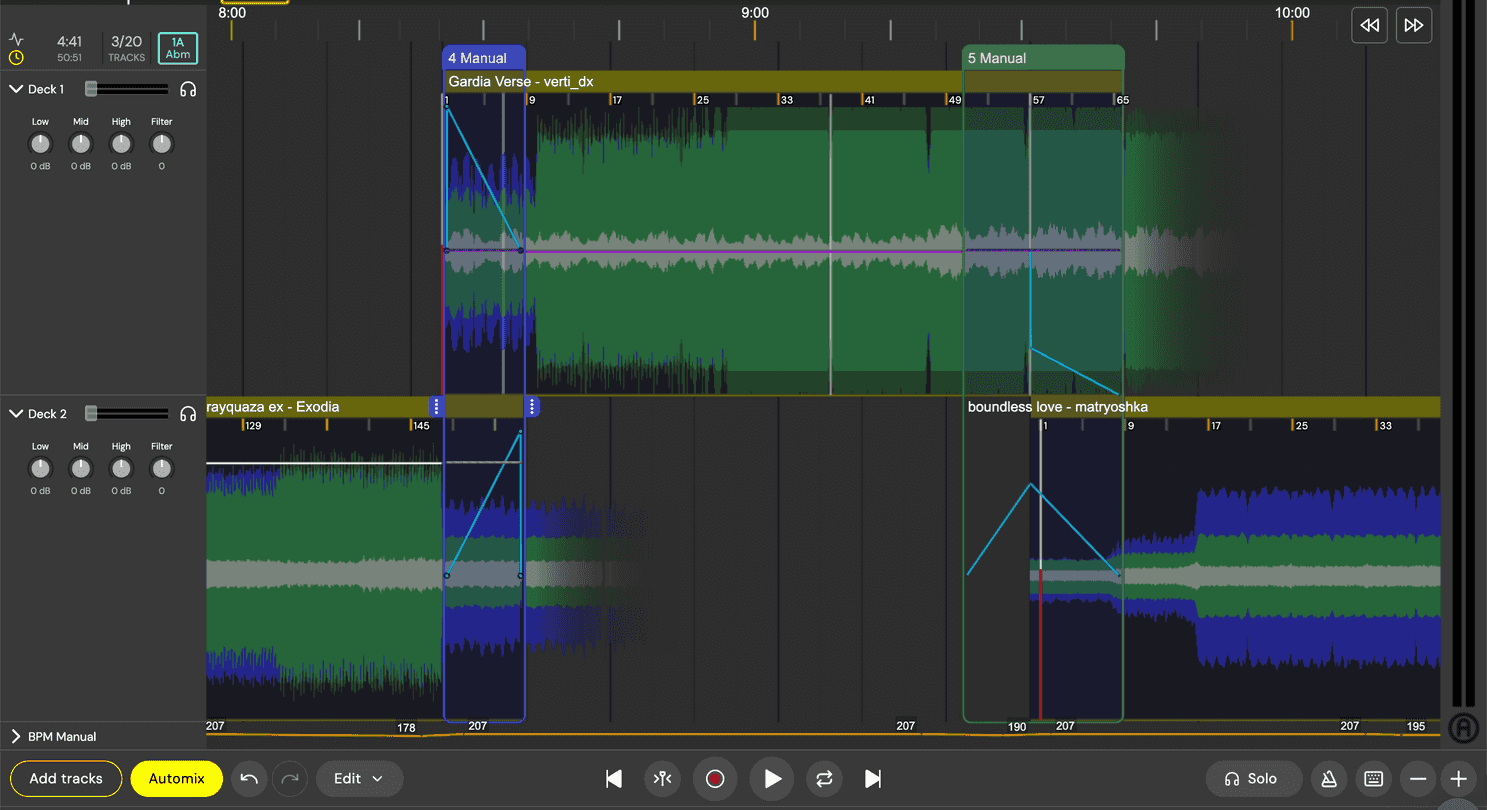
Task: Select the 4 Manual transition label
Action: click(483, 57)
